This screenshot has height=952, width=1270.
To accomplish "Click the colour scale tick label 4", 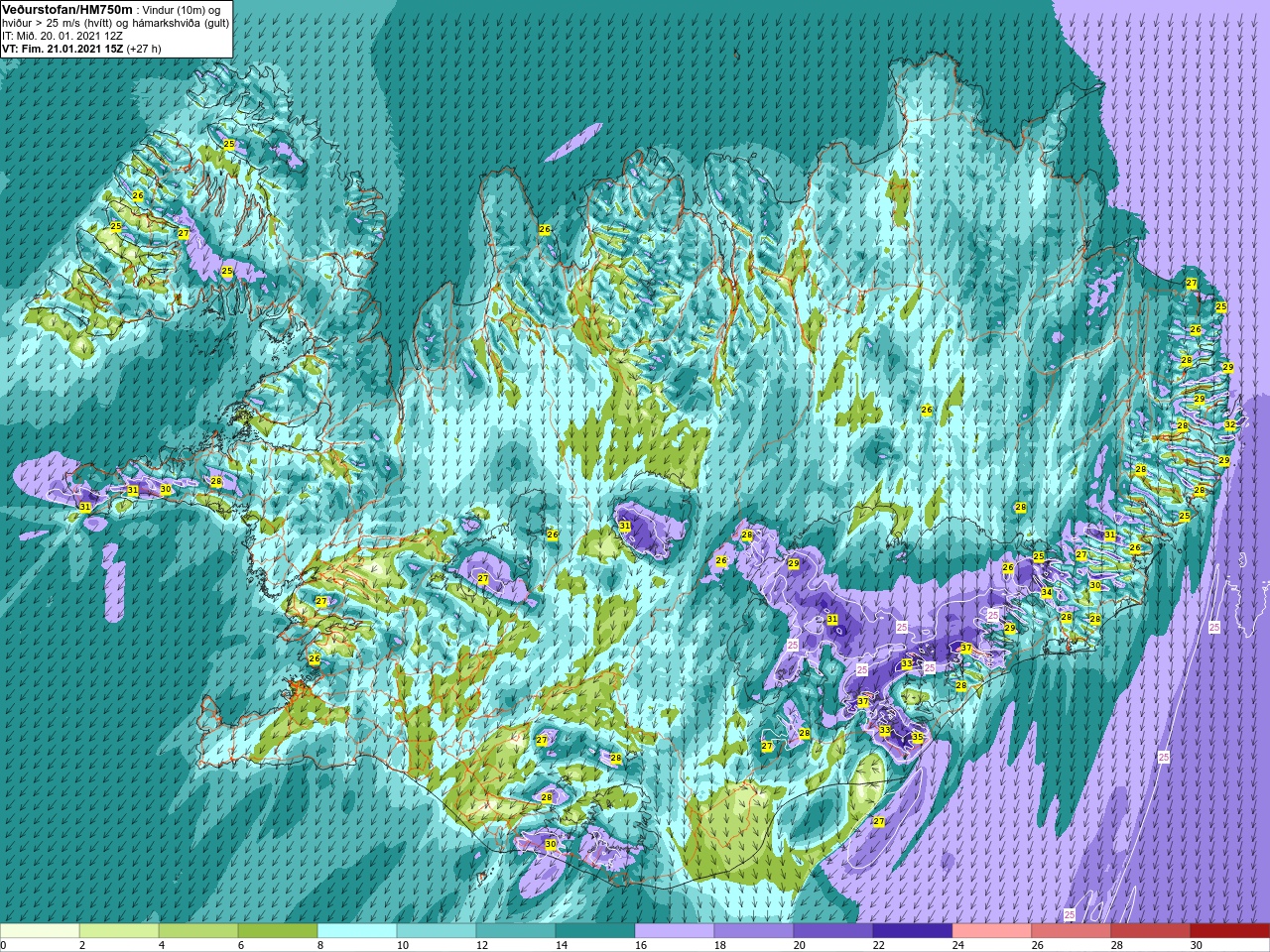I will [163, 945].
